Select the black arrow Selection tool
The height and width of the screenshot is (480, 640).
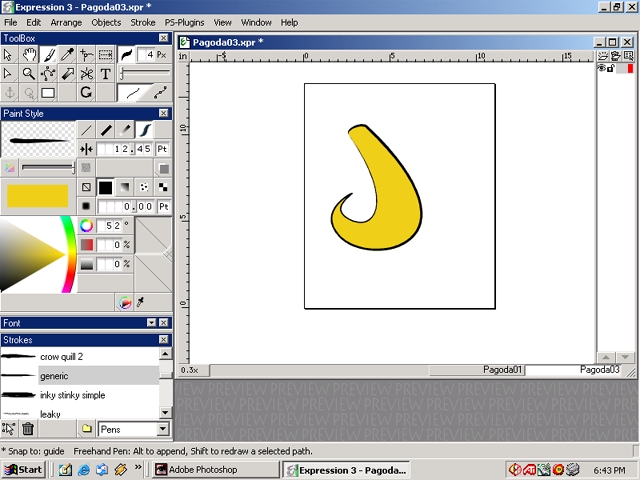click(x=8, y=54)
